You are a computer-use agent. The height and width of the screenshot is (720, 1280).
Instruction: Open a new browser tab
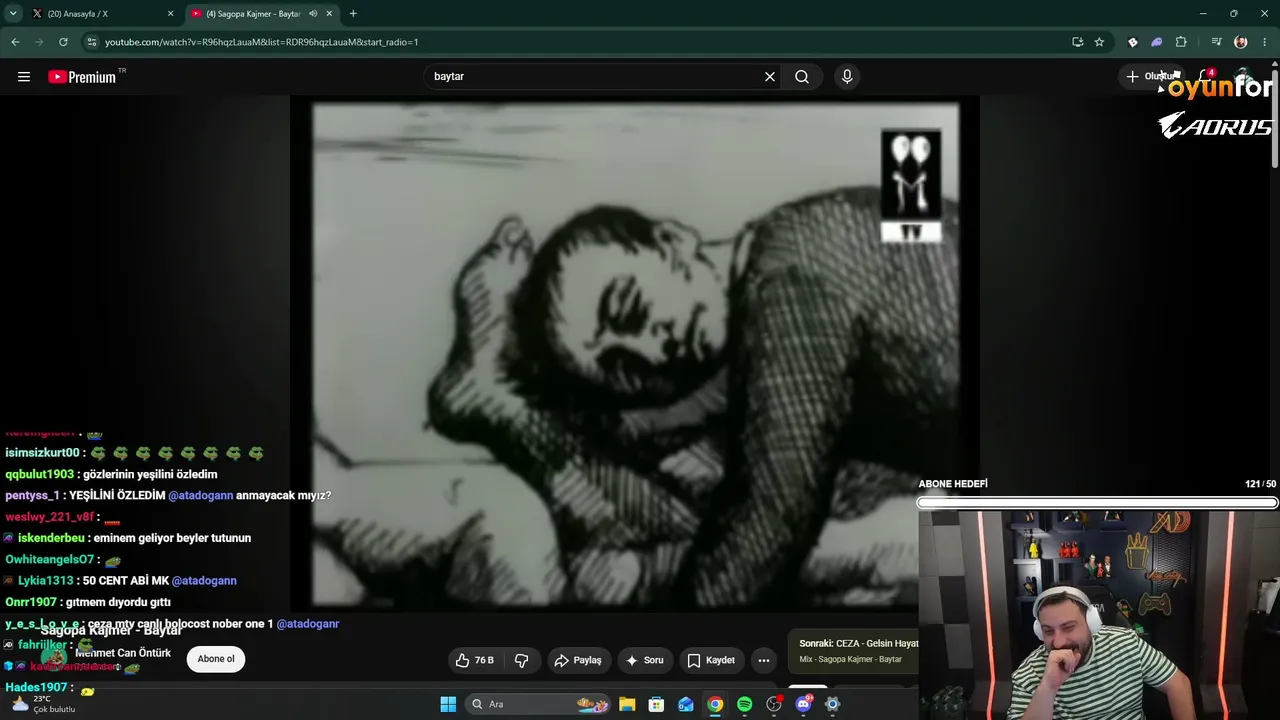click(353, 14)
